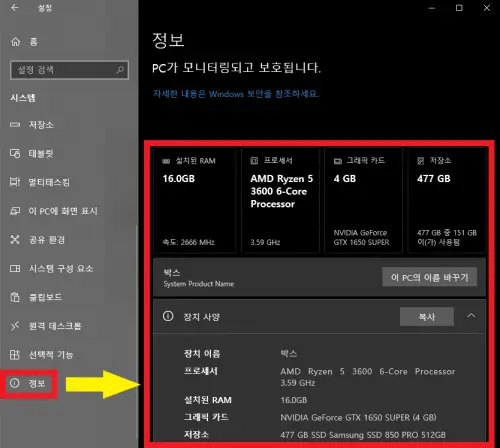Image resolution: width=500 pixels, height=448 pixels.
Task: Click inside the 설정 검색 search box
Action: click(69, 70)
